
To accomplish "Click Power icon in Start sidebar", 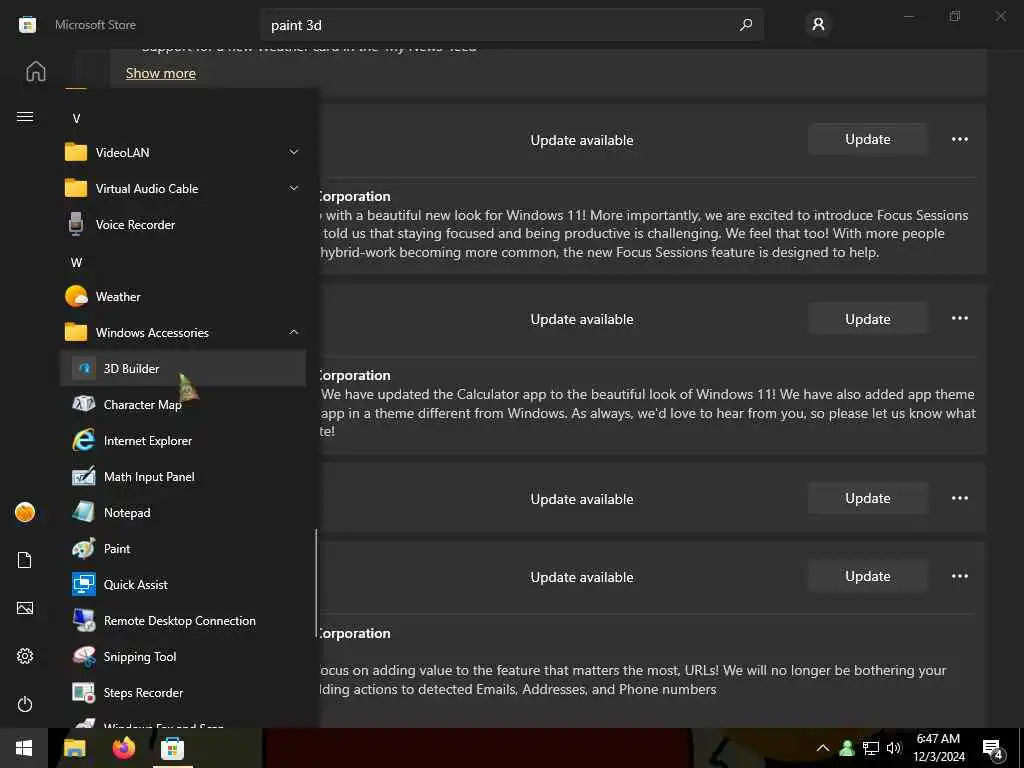I will point(25,704).
